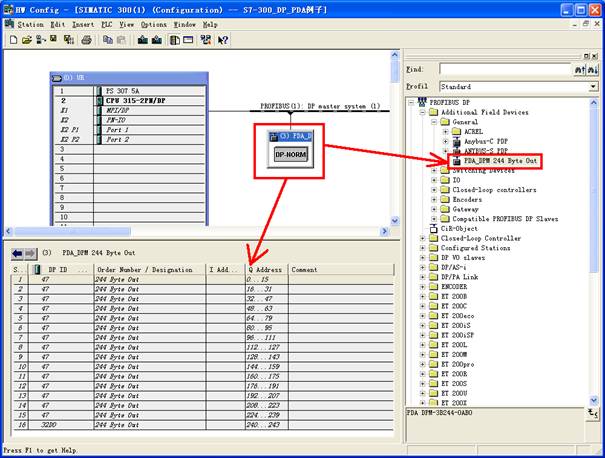Click the Save and Compile icon
The image size is (605, 458).
pos(69,40)
